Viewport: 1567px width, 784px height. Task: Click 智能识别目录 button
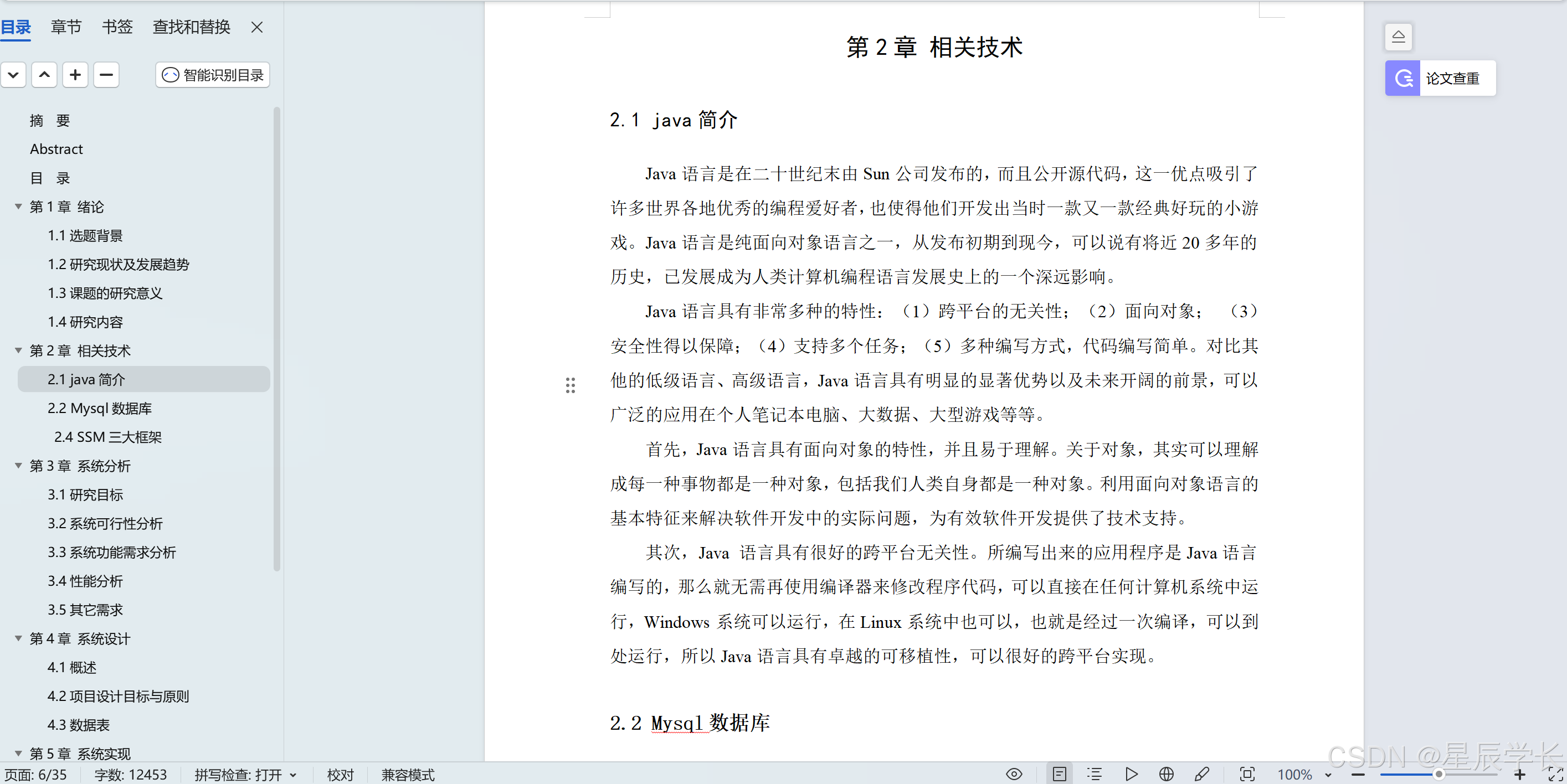click(213, 75)
